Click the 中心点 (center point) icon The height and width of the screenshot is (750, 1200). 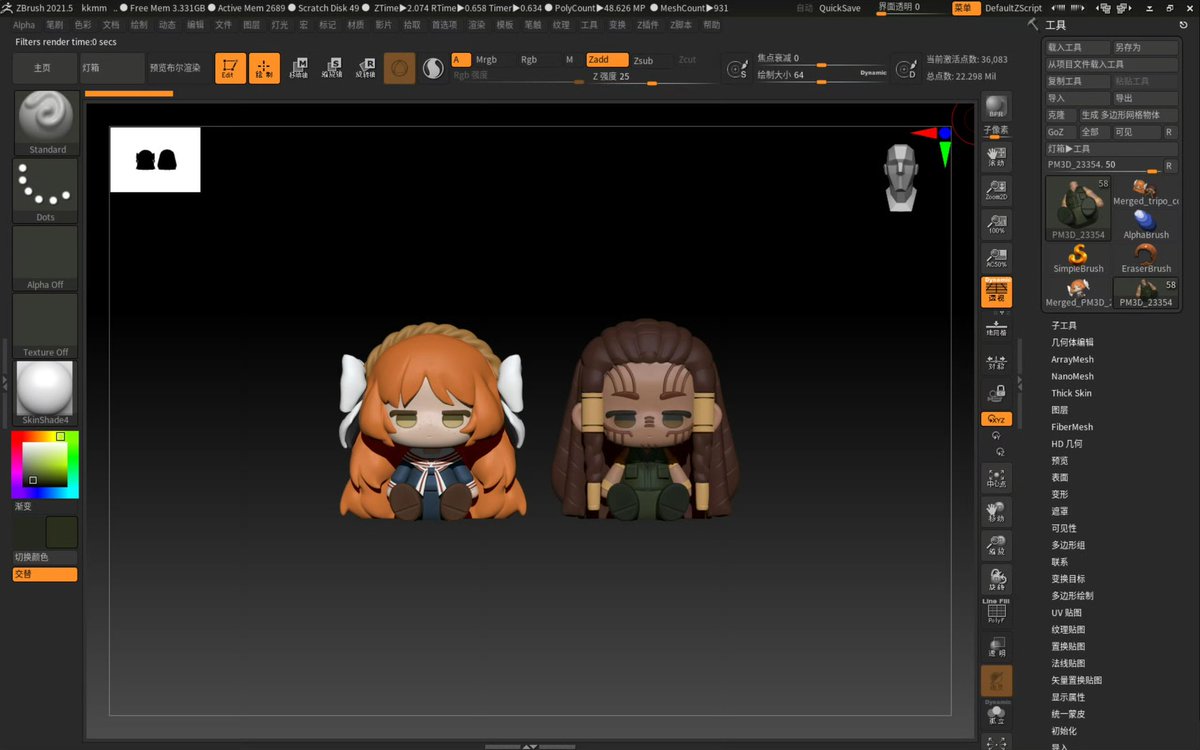point(996,479)
